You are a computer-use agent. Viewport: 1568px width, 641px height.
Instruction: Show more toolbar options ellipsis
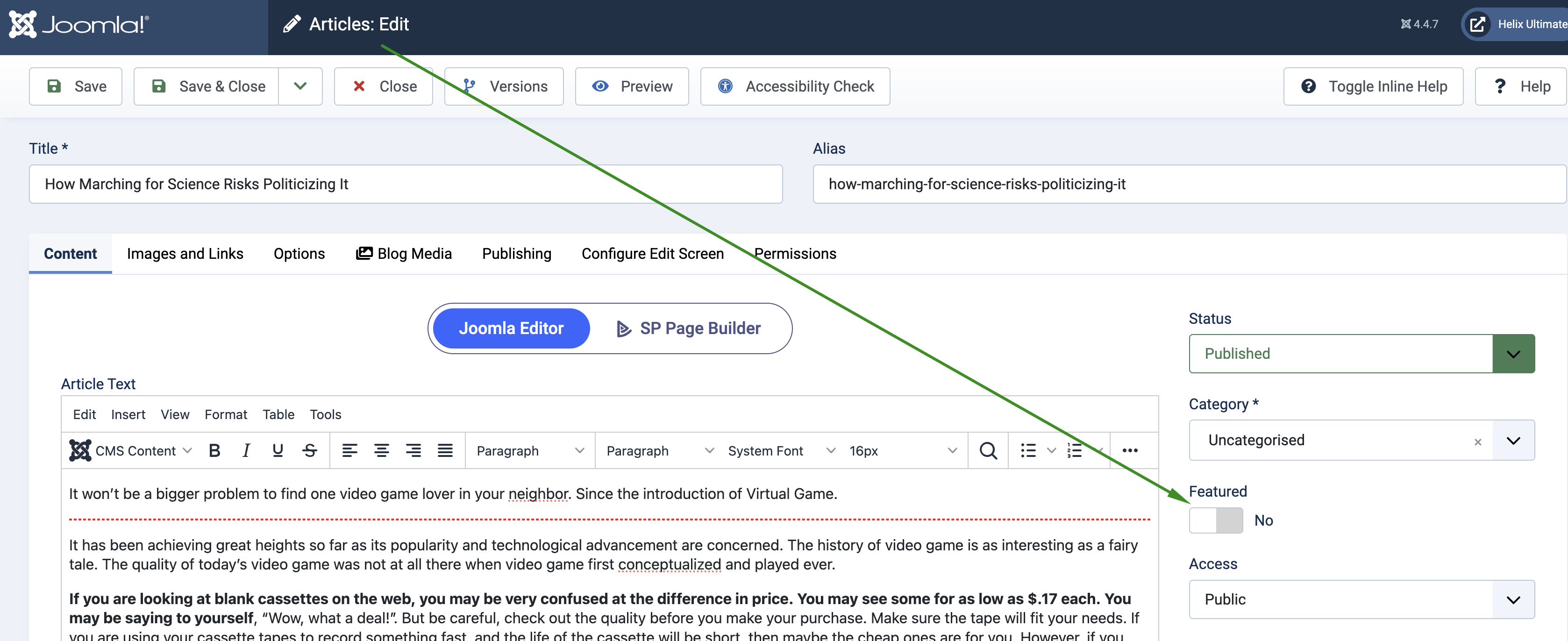(1130, 450)
